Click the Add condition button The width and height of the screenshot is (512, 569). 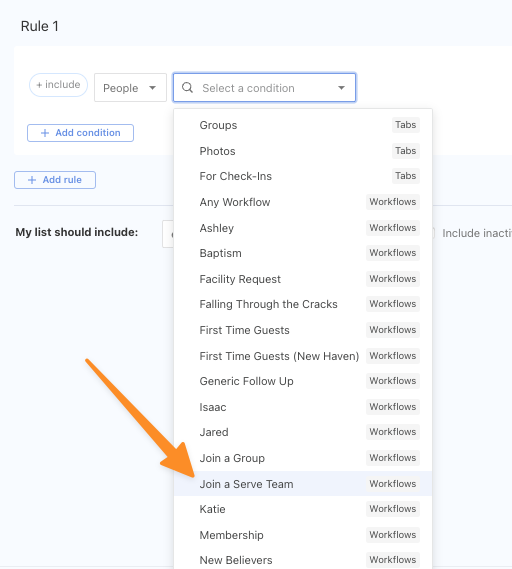80,133
